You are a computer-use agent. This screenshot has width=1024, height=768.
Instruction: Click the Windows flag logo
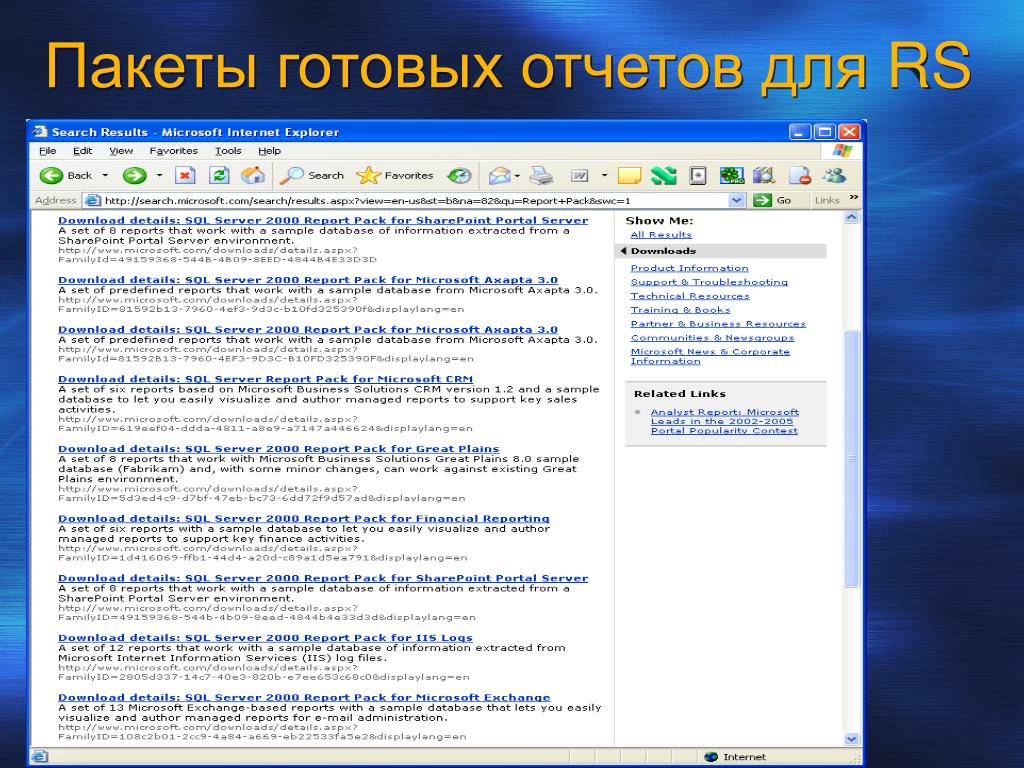(x=842, y=151)
